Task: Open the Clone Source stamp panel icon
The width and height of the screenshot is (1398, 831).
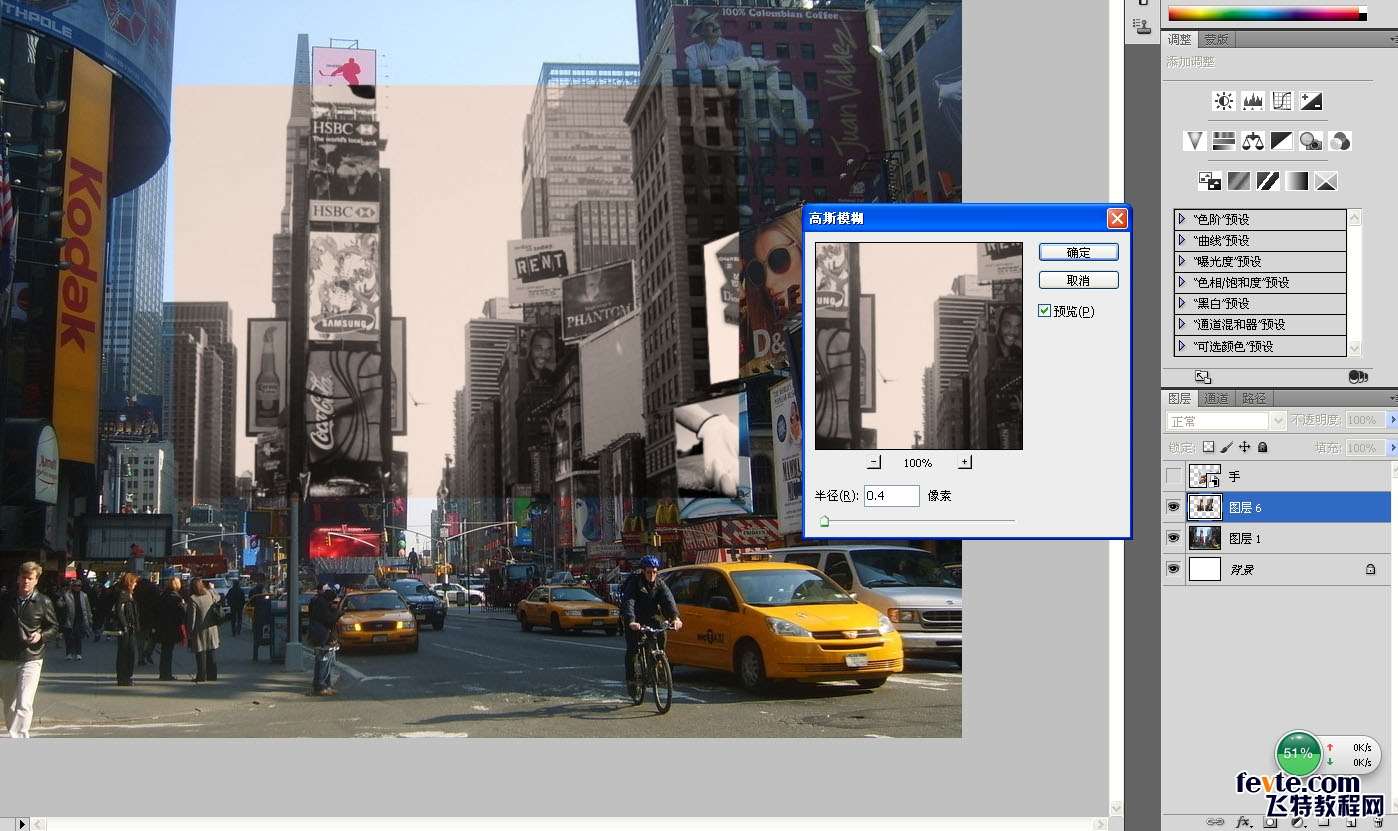Action: 1143,26
